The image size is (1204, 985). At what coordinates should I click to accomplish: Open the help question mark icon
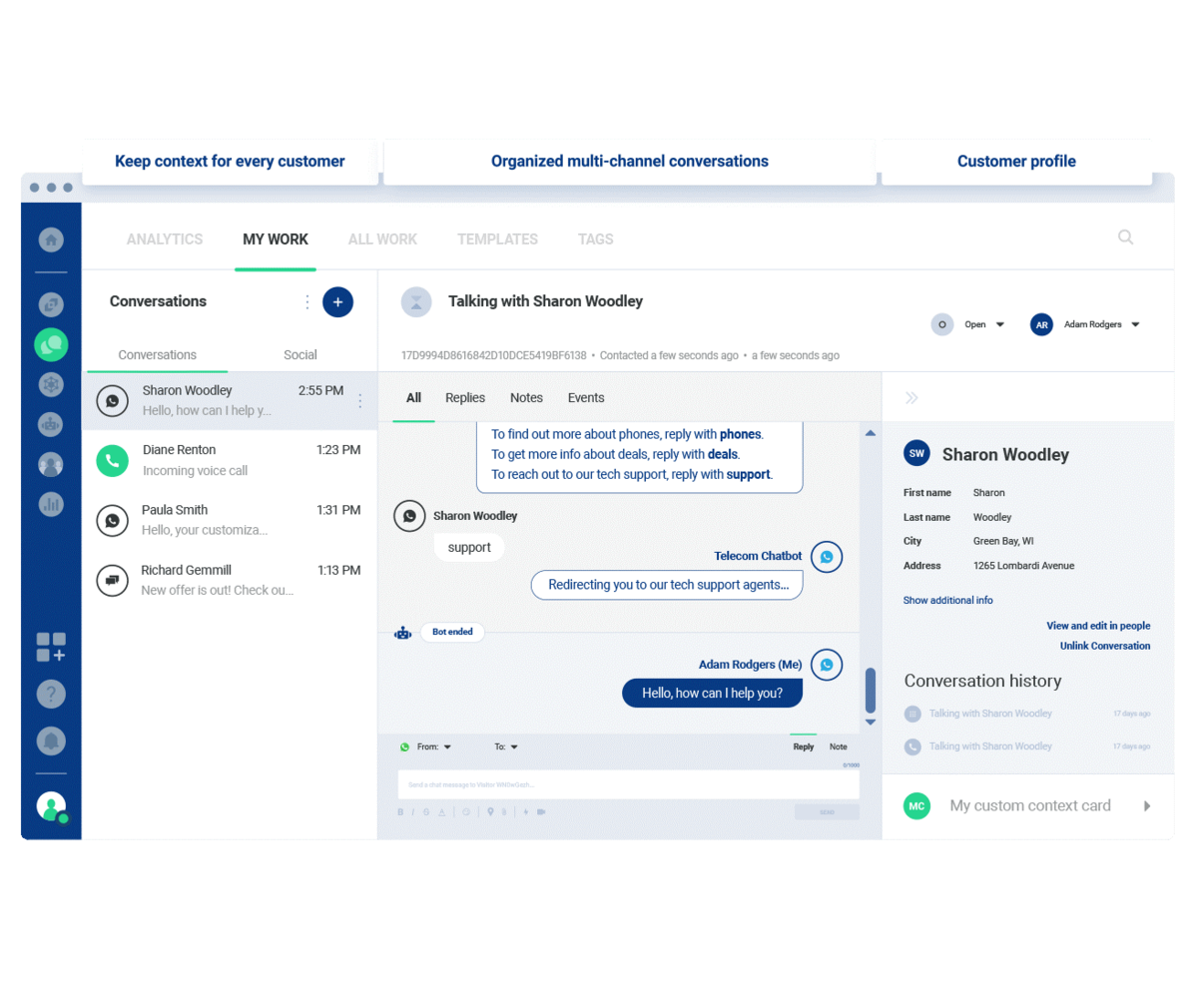point(51,694)
